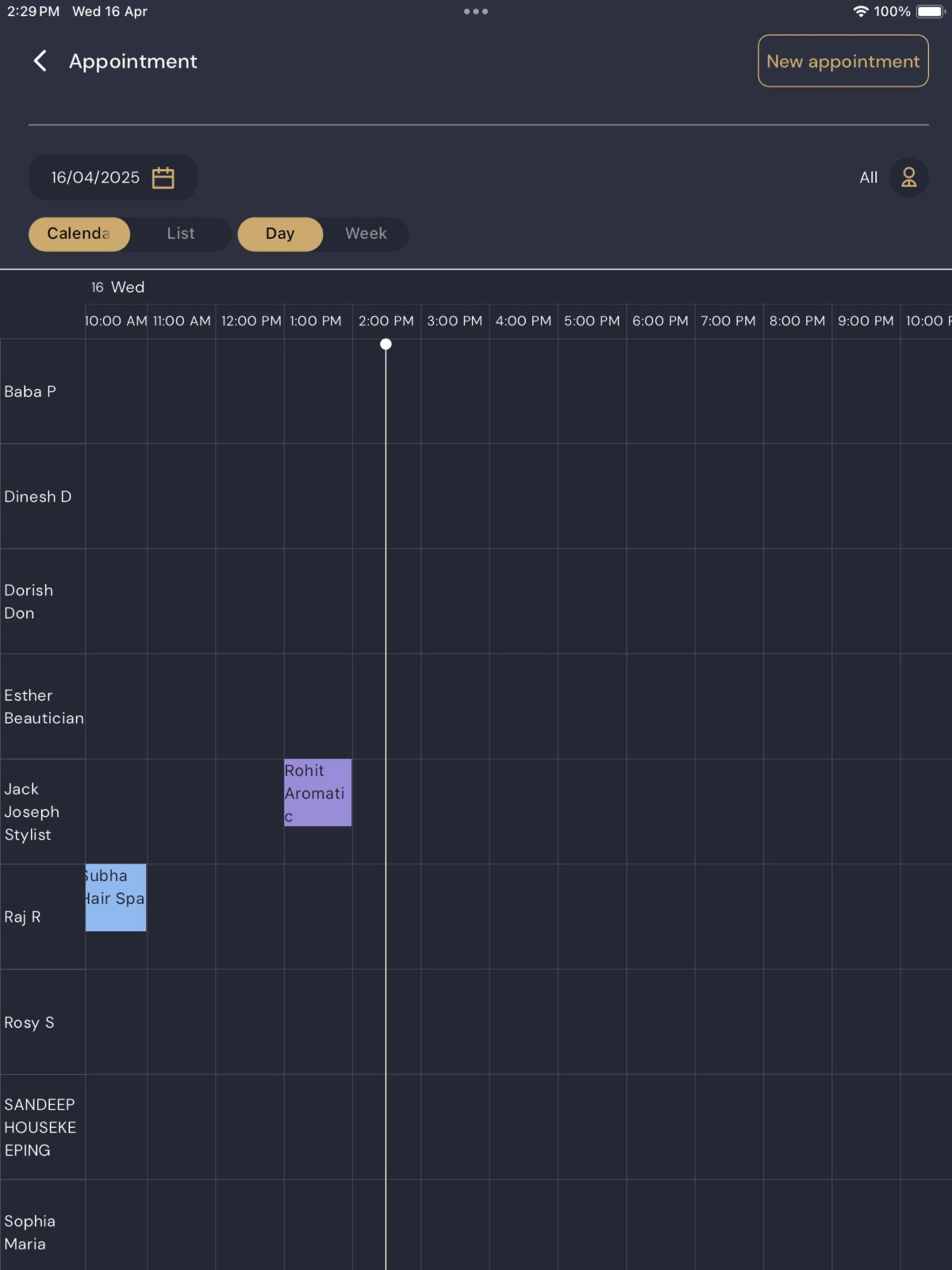Viewport: 952px width, 1270px height.
Task: Select the Esther Beautician staff row
Action: (42, 706)
